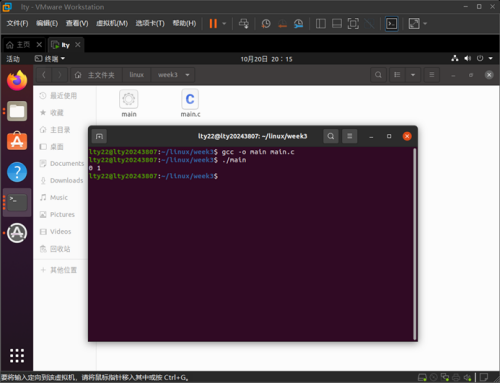Viewport: 500px width, 383px height.
Task: Open the 查看(V) menu
Action: tap(77, 23)
